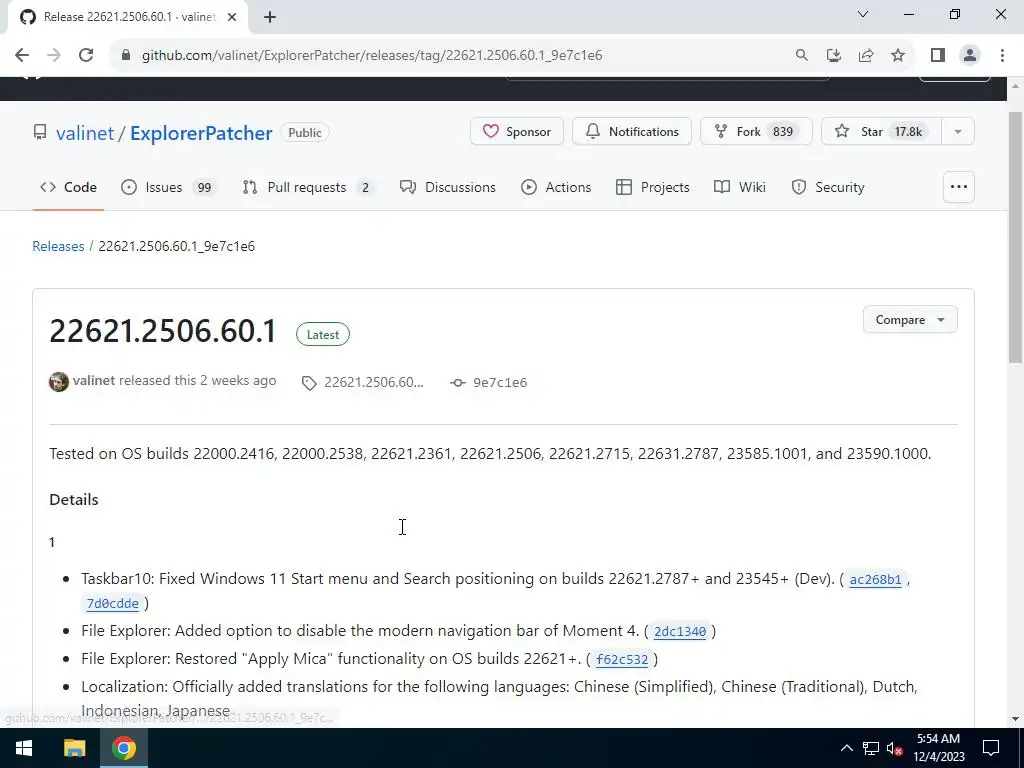Open the Discussions tab
This screenshot has height=768, width=1024.
(447, 187)
